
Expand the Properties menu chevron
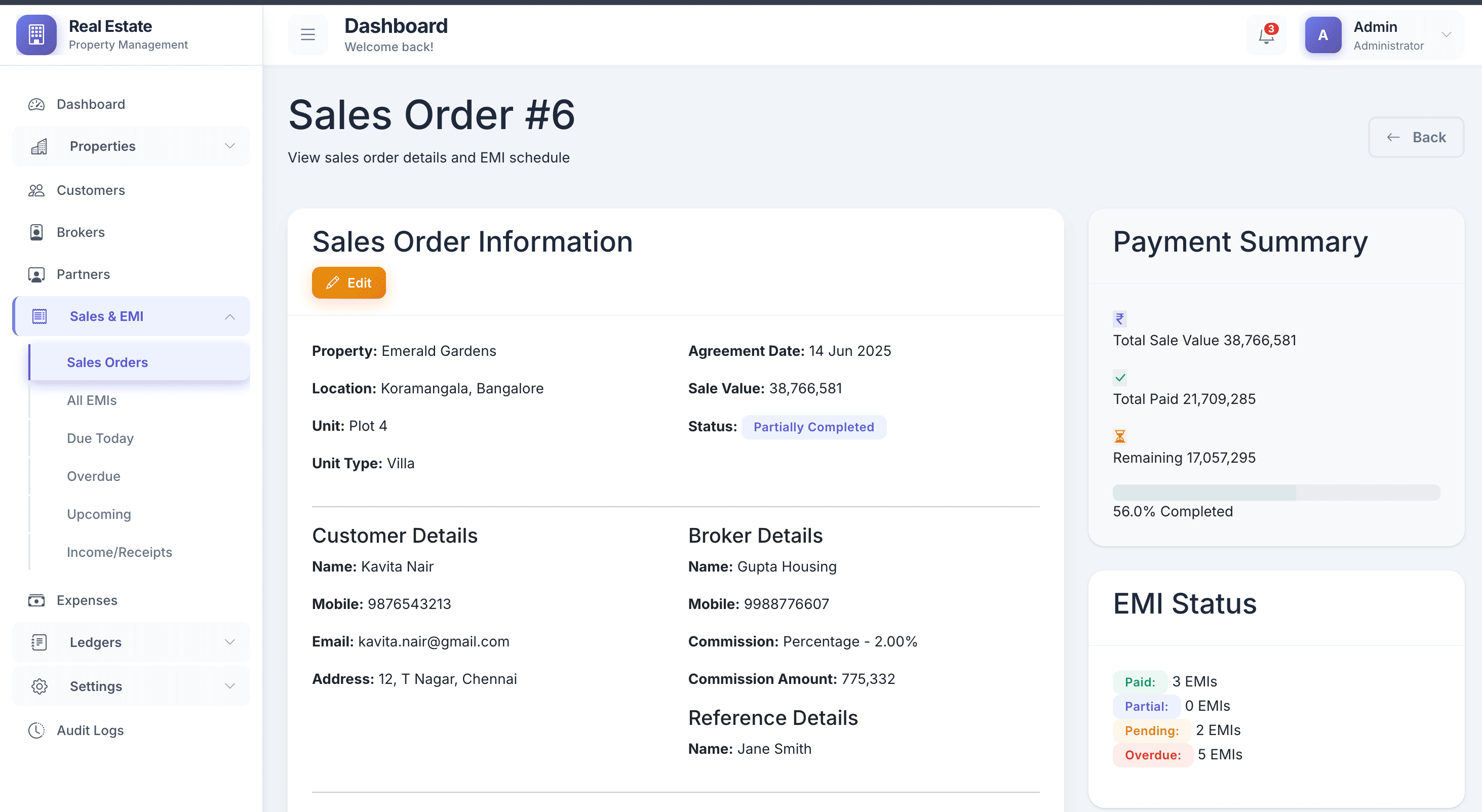point(229,146)
